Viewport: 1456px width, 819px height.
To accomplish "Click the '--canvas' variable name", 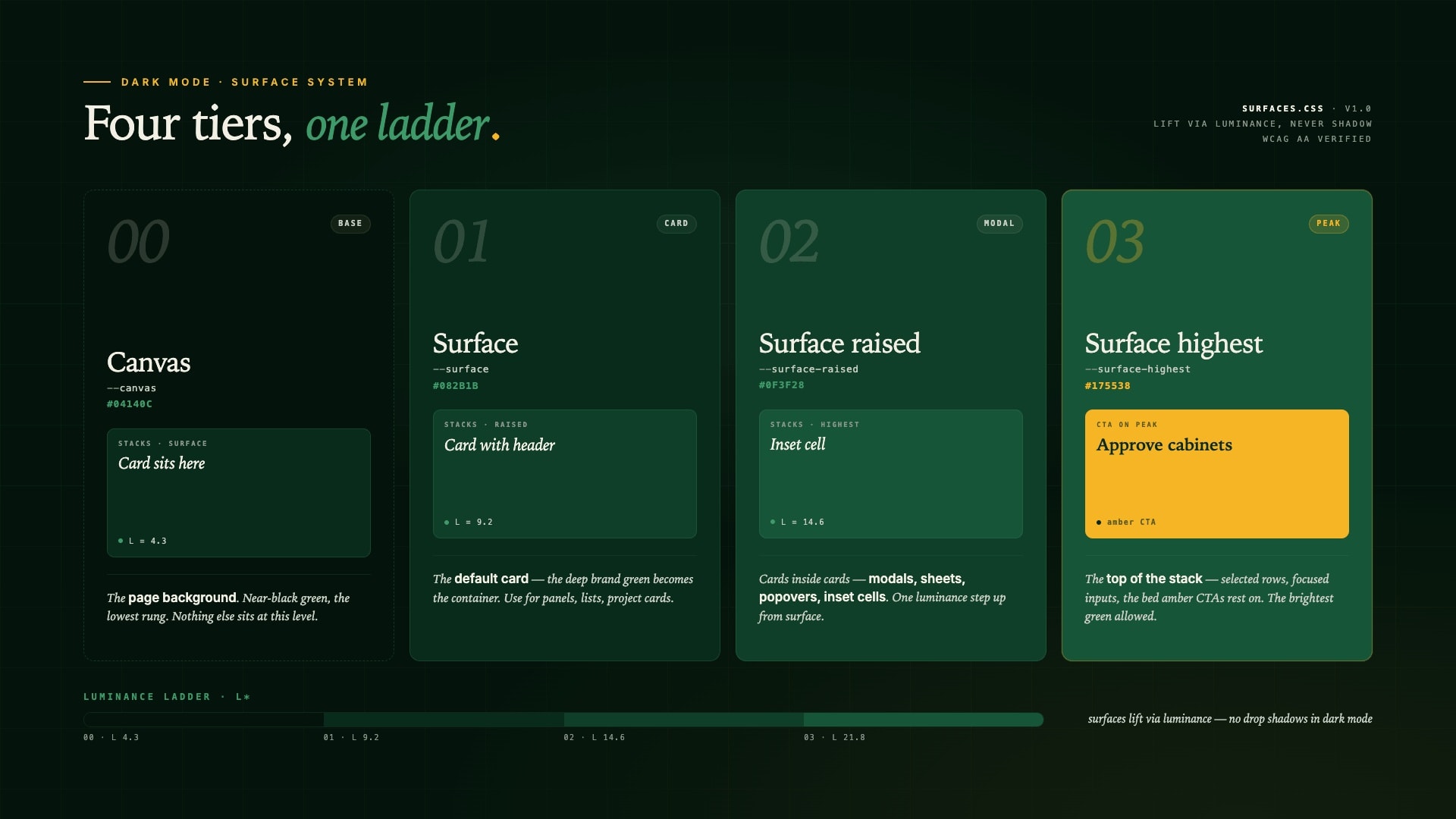I will [x=132, y=388].
